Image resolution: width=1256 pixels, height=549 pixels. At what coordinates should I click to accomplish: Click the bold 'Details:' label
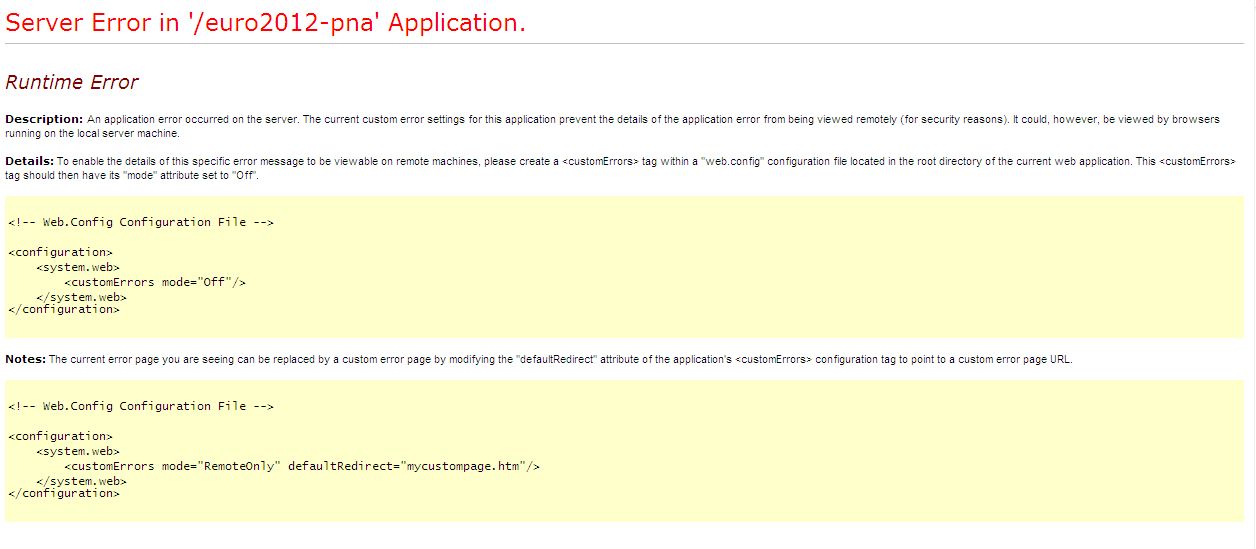coord(29,160)
